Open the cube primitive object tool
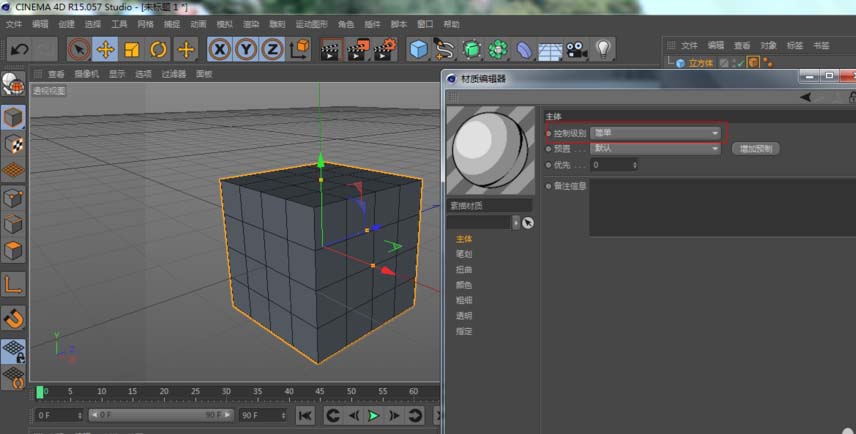 point(418,49)
